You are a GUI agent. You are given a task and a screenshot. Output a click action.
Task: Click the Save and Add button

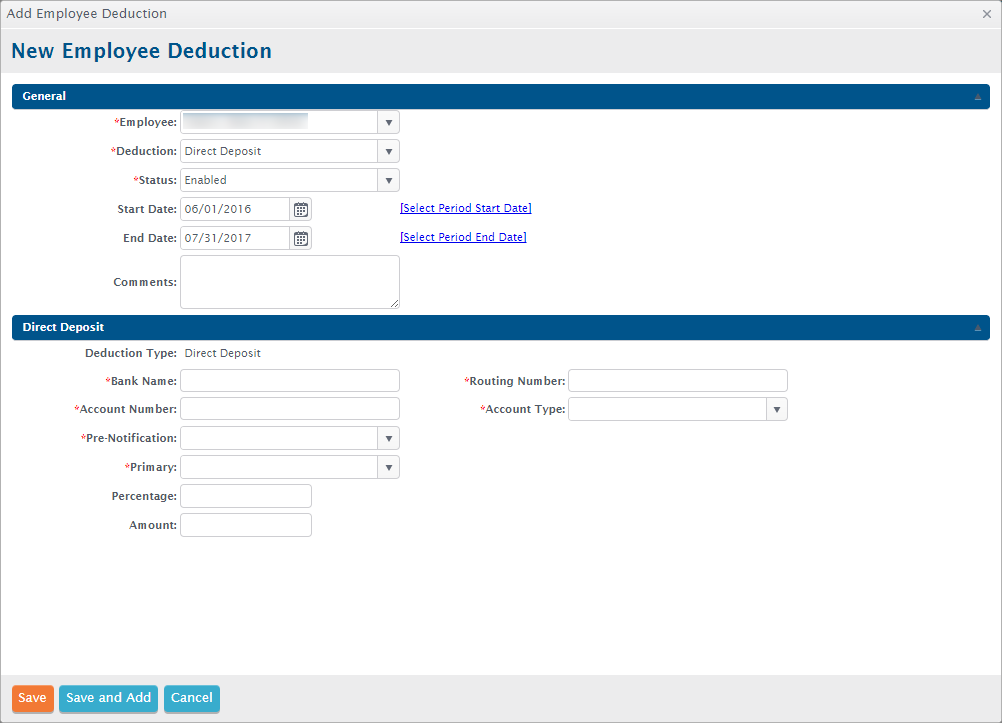pos(108,698)
